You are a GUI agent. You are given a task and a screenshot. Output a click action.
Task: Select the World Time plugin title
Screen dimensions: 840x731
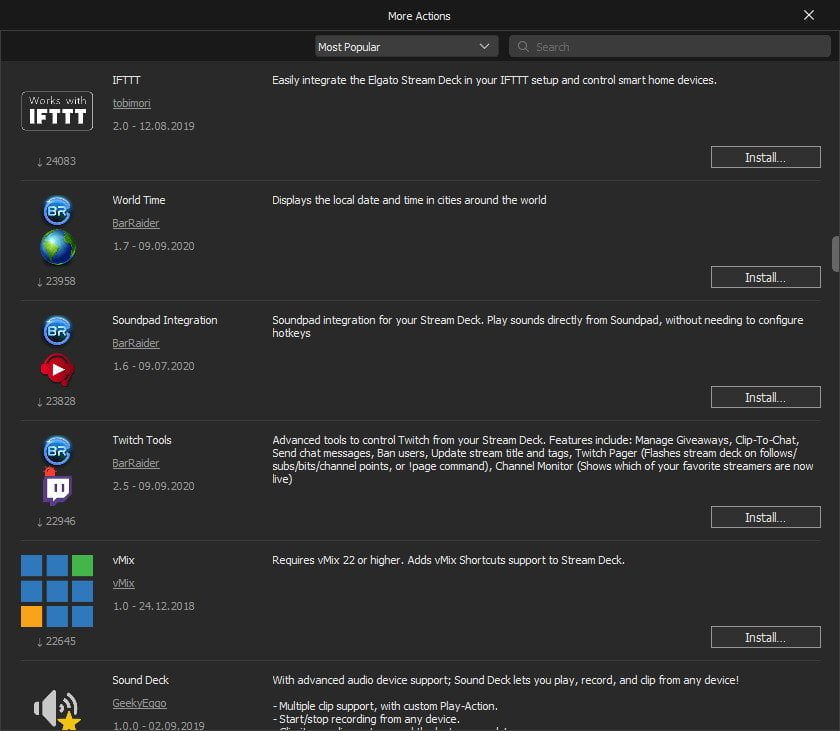click(x=139, y=200)
